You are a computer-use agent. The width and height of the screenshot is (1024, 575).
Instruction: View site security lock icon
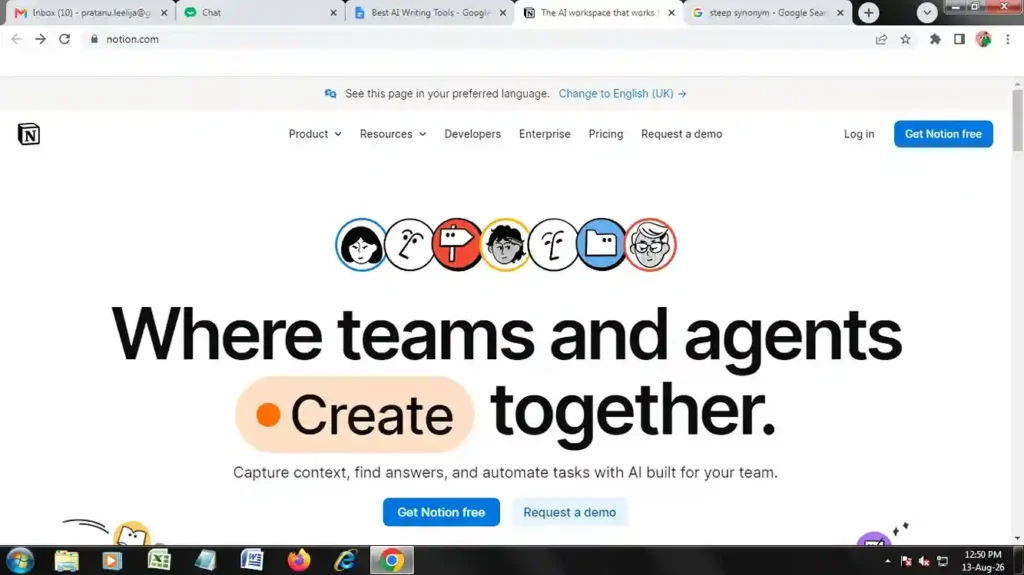point(94,39)
